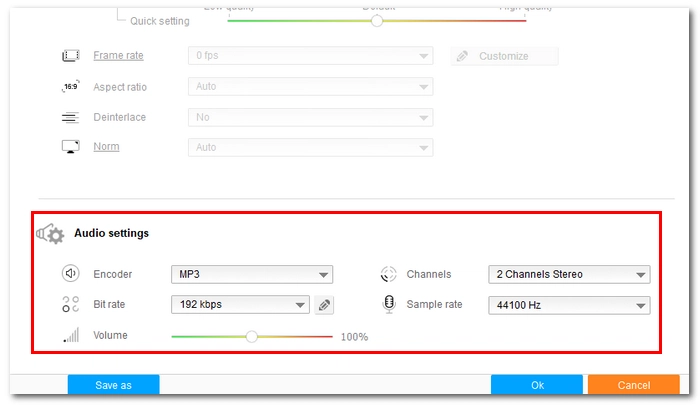Click the pencil icon beside Bit rate
700x405 pixels.
324,305
